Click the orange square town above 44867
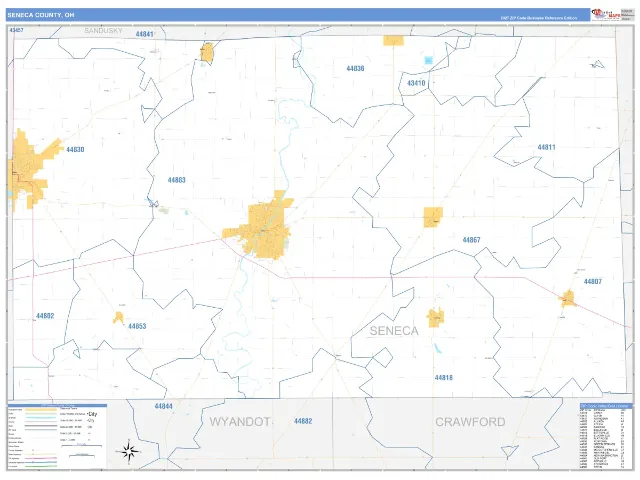Viewport: 640px width, 480px height. coord(433,217)
